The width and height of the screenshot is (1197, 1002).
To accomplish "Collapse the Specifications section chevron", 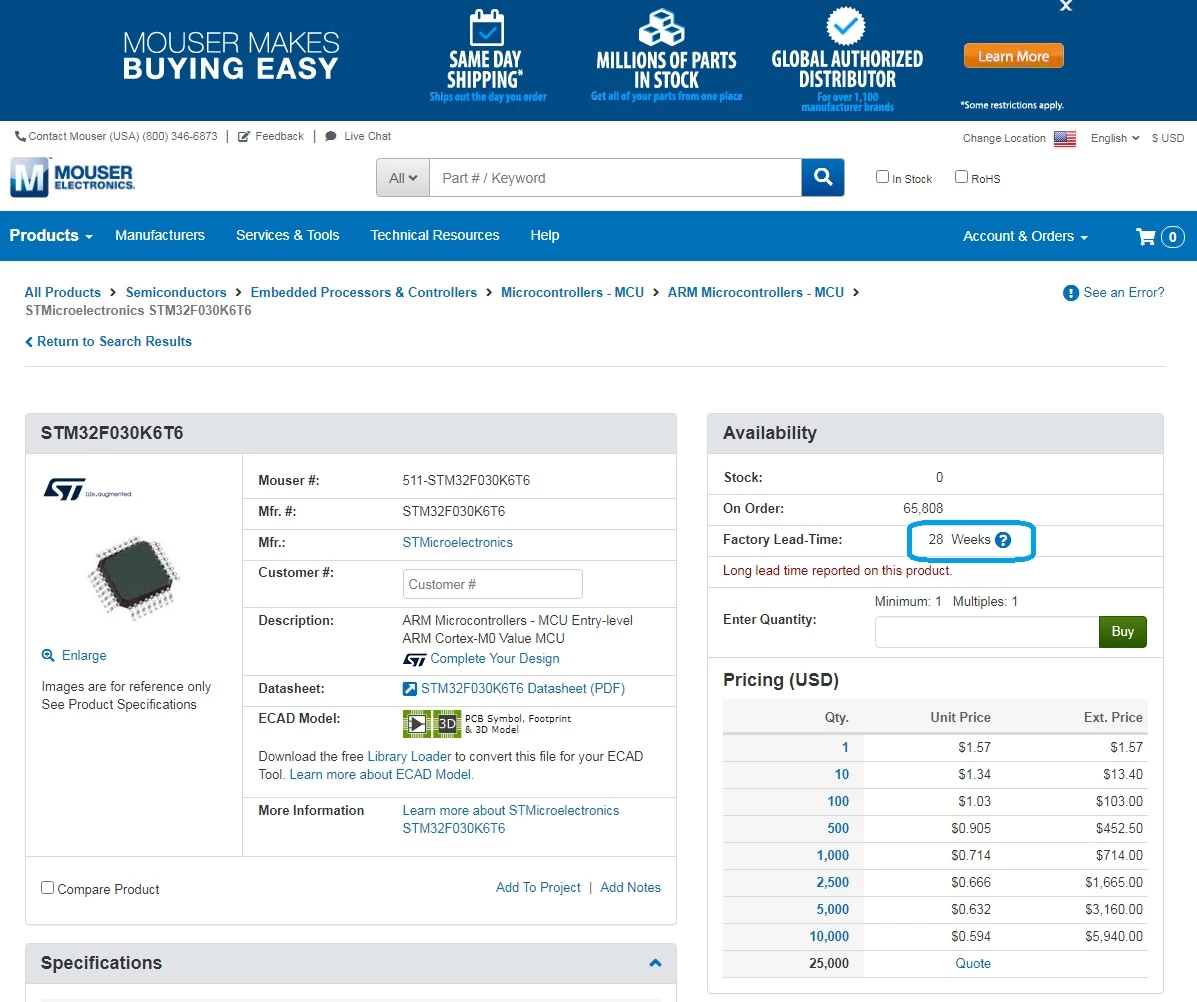I will [655, 963].
